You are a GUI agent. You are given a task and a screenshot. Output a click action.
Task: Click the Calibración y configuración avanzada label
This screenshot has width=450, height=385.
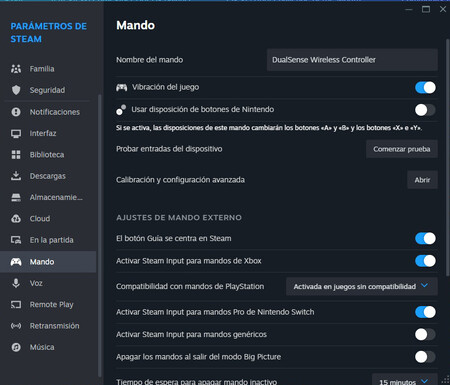click(180, 180)
